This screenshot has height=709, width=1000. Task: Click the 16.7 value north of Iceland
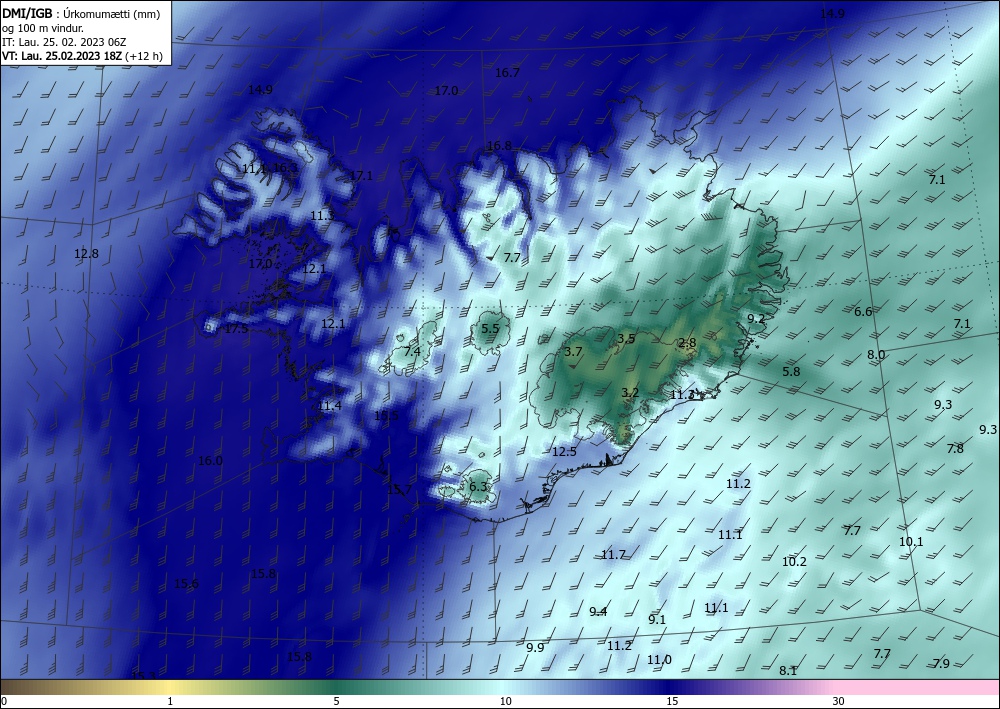[507, 73]
